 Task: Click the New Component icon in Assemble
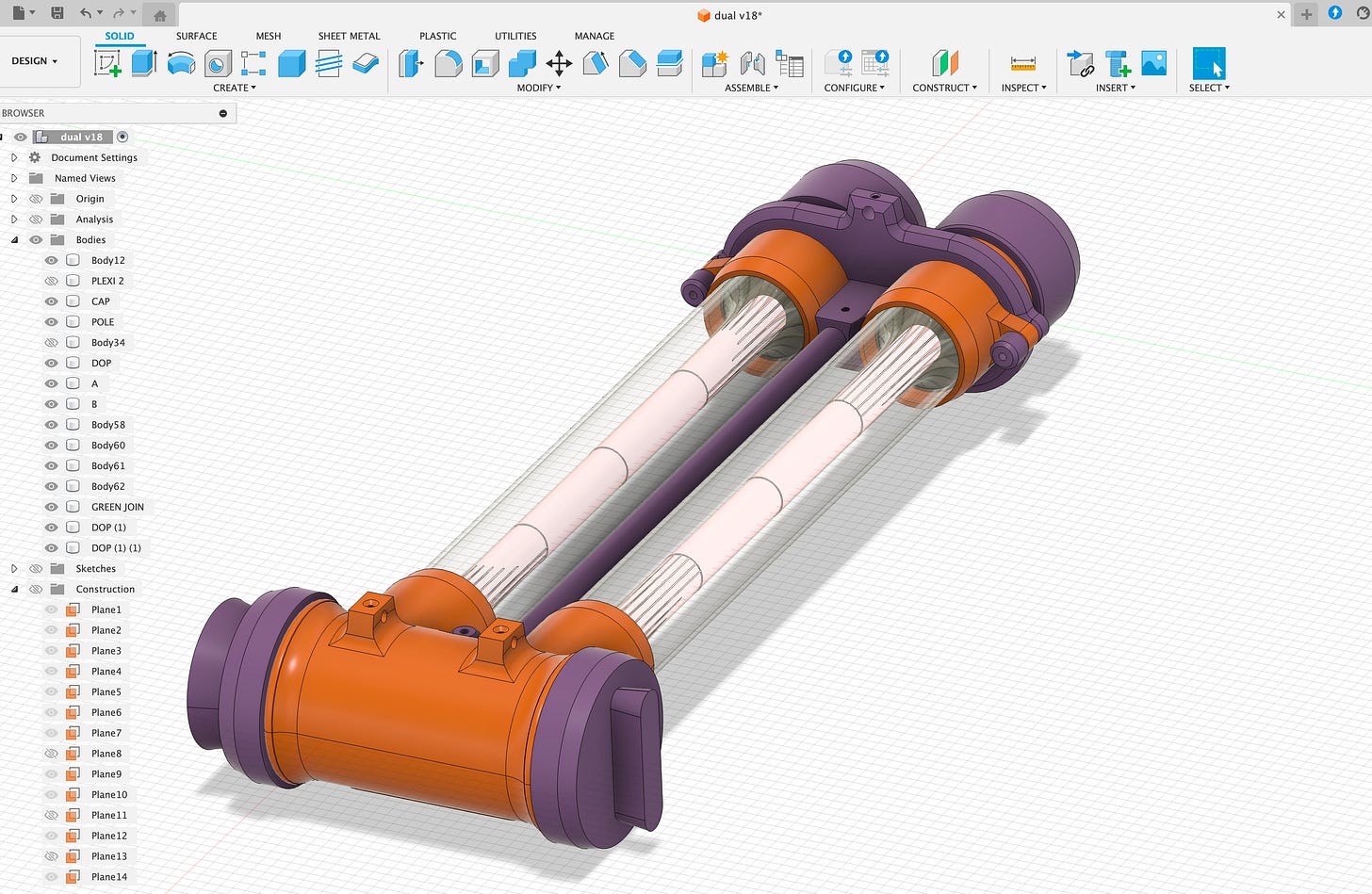(x=715, y=63)
